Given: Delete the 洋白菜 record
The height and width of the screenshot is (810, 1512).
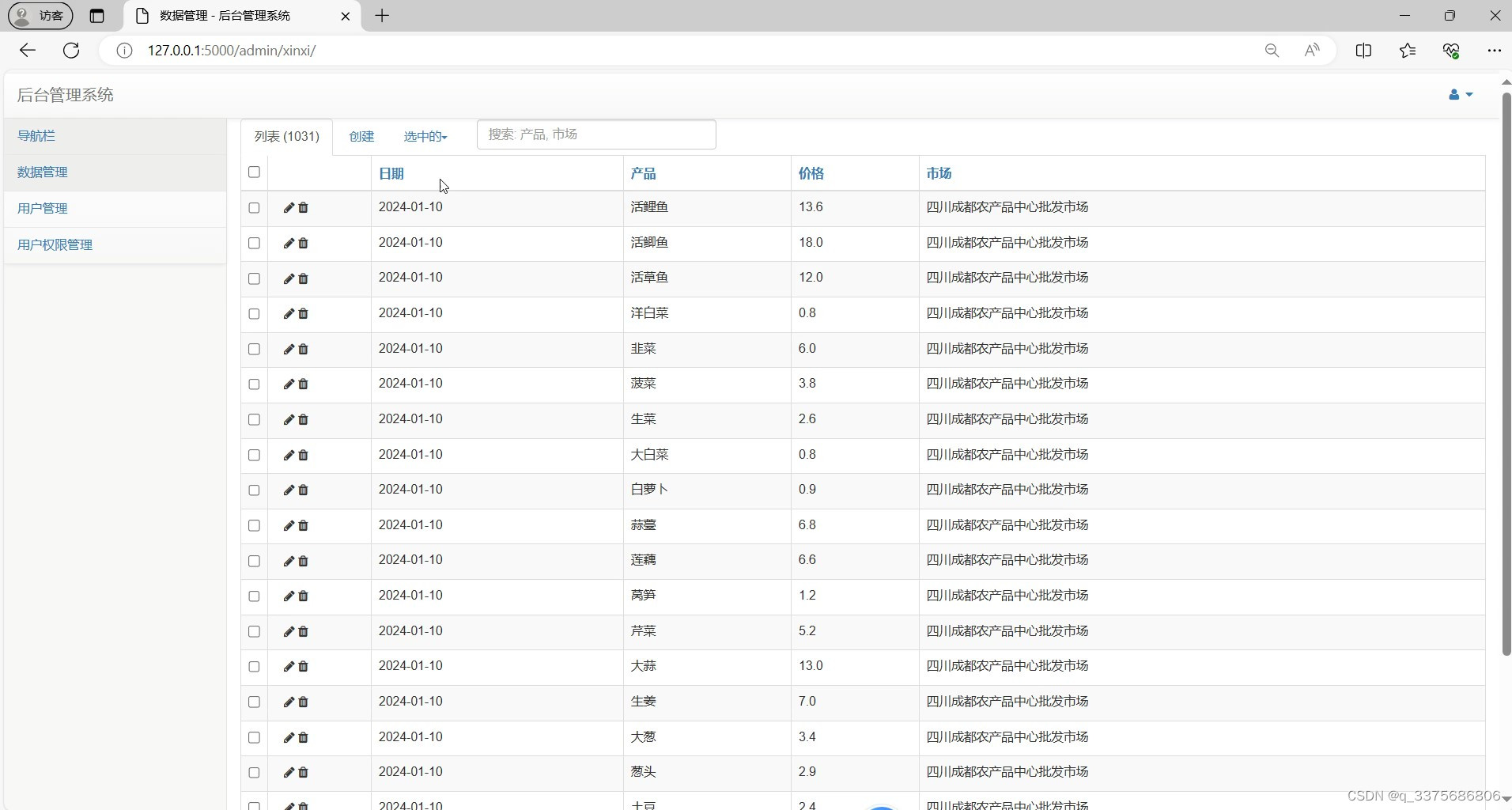Looking at the screenshot, I should [303, 314].
